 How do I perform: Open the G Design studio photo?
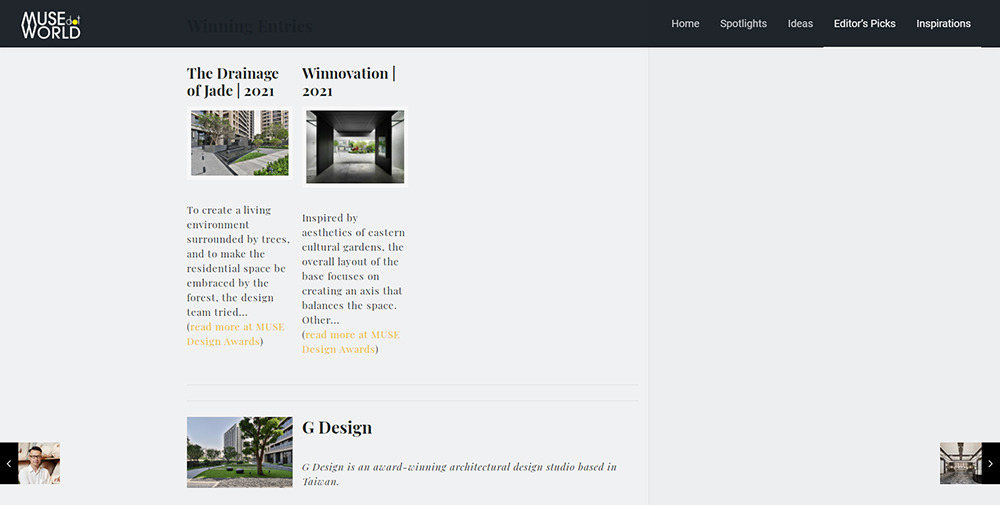(x=240, y=452)
